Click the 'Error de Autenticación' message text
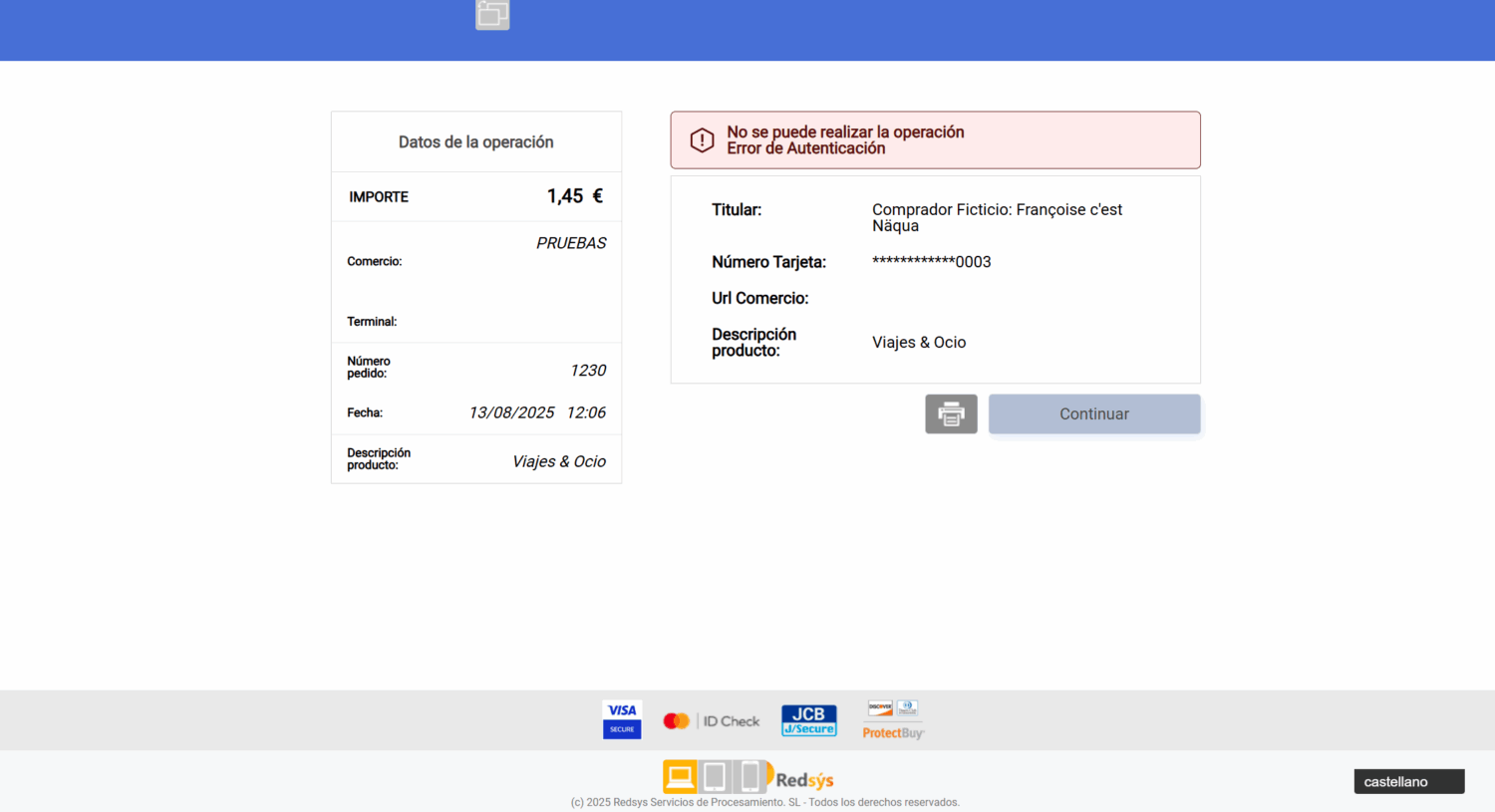Screen dimensions: 1495x812 (805, 148)
